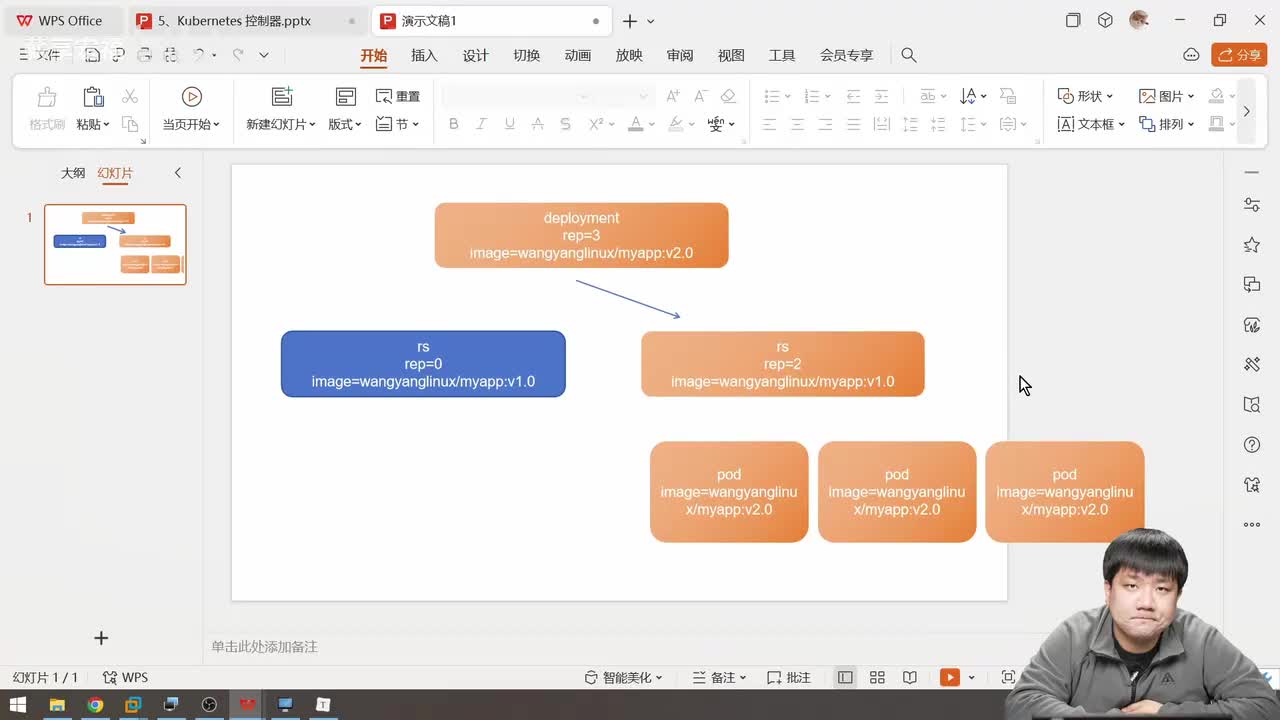The width and height of the screenshot is (1280, 720).
Task: Click the notes area placeholder 单击此处添加备注
Action: (x=264, y=647)
